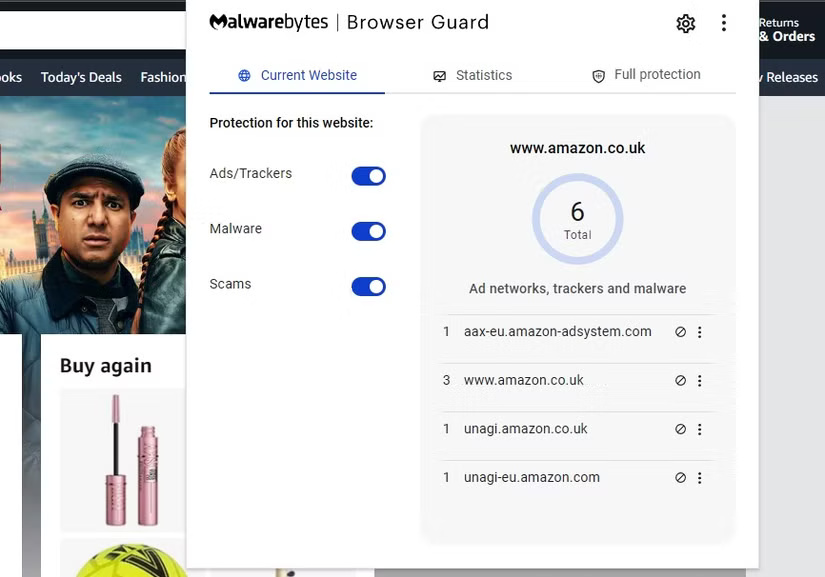The height and width of the screenshot is (577, 825).
Task: Turn off the Malware protection toggle
Action: coord(368,231)
